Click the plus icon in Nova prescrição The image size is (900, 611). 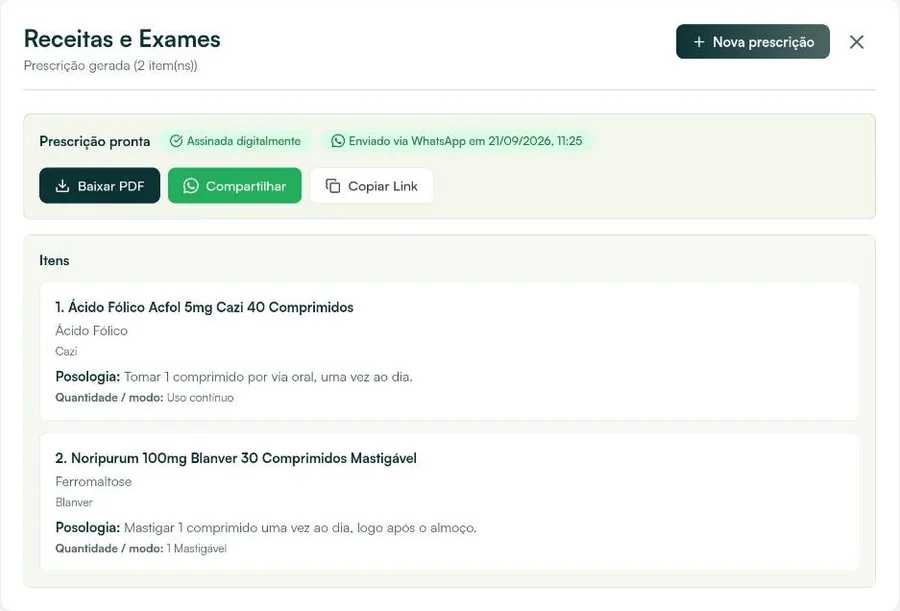point(699,42)
